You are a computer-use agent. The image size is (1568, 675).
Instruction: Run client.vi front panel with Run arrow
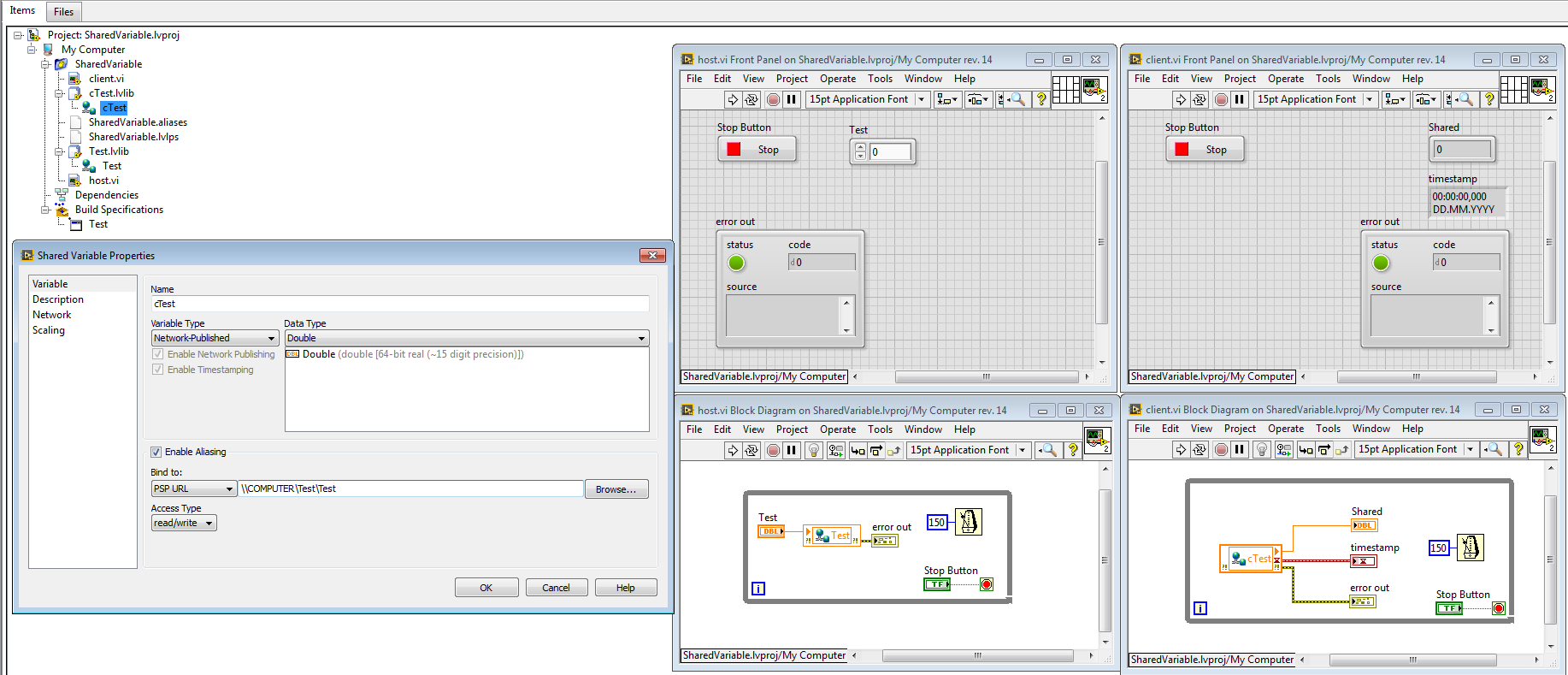point(1181,99)
